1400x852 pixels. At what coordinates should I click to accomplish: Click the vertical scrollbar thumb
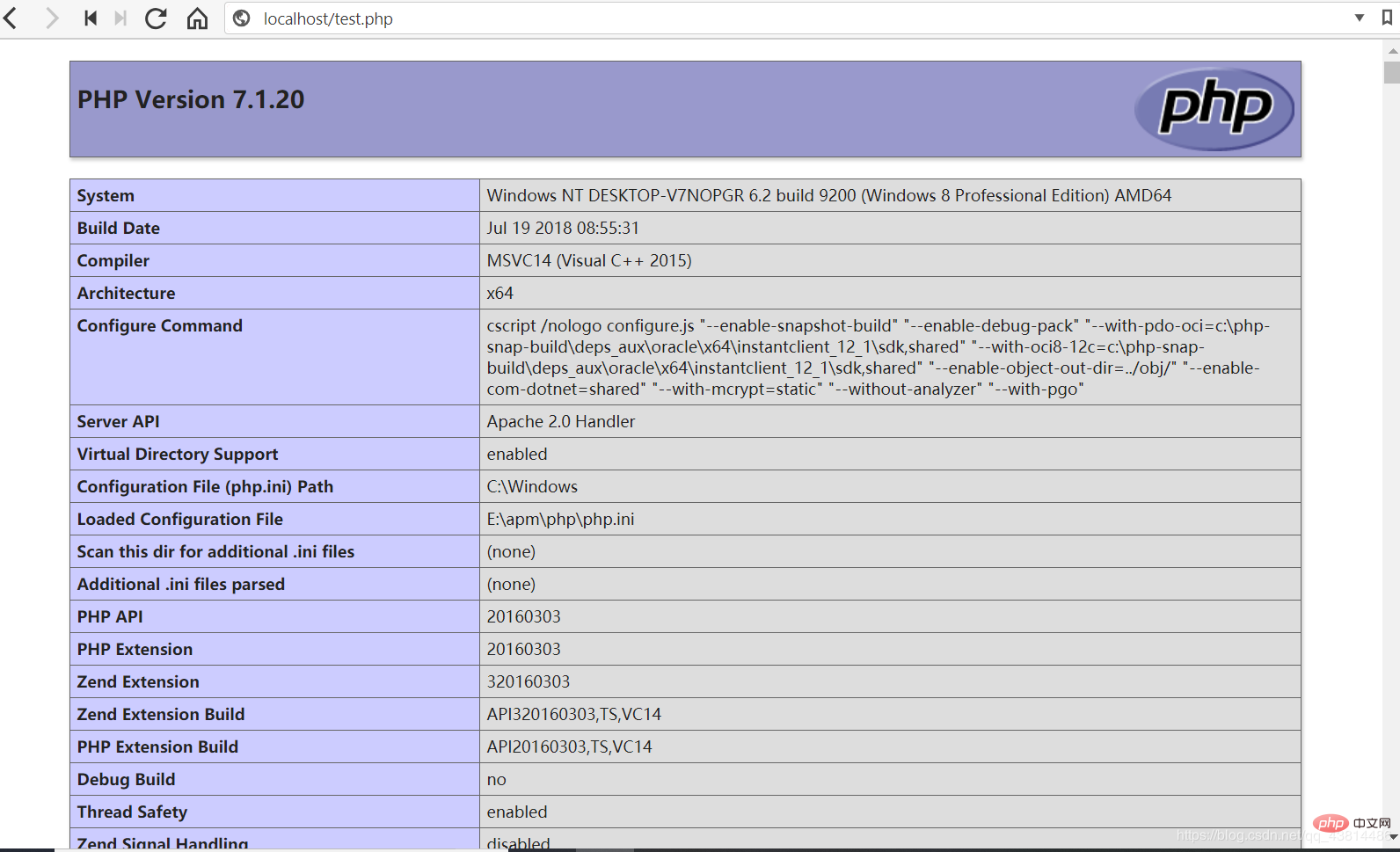1391,72
